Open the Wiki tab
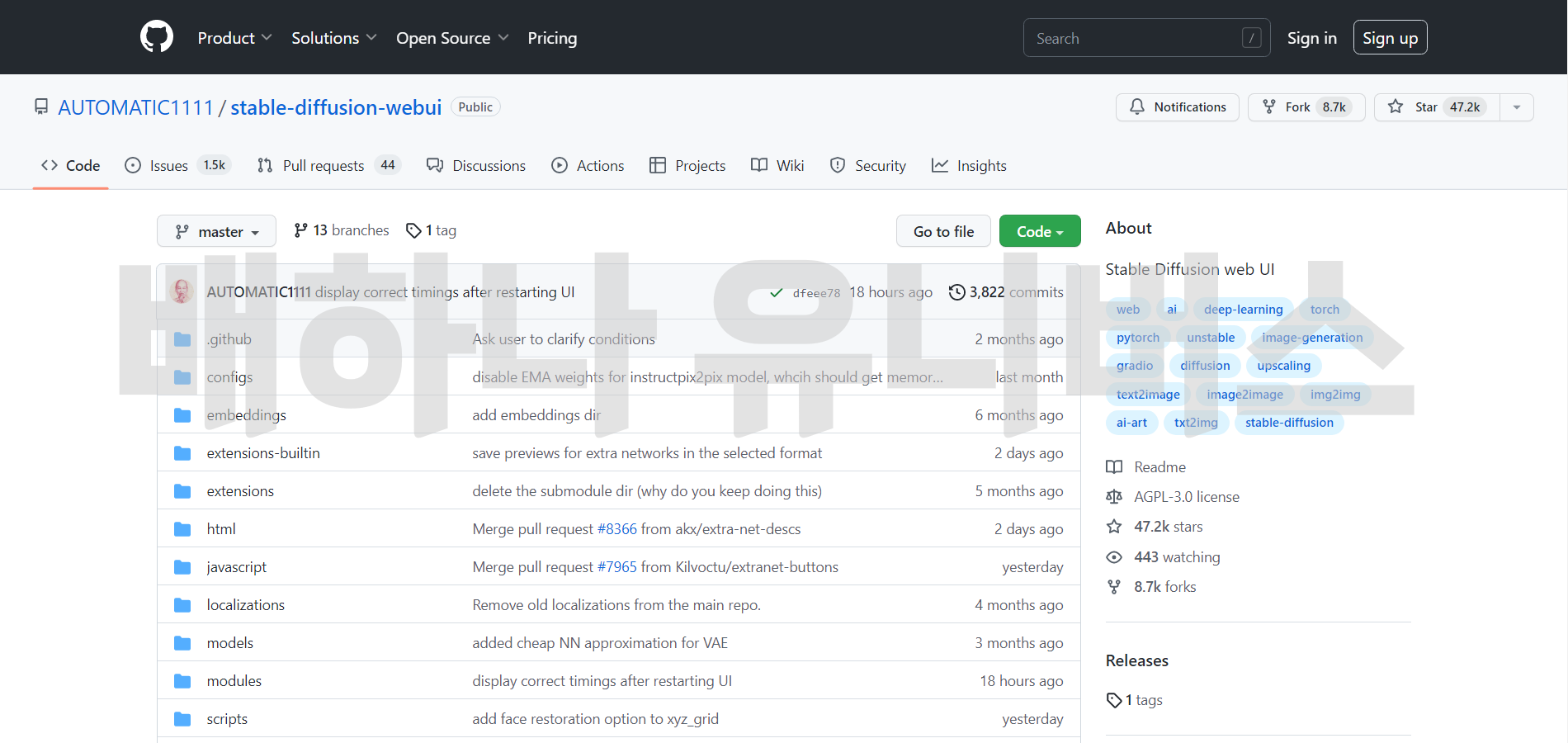Screen dimensions: 1568x743 777,166
